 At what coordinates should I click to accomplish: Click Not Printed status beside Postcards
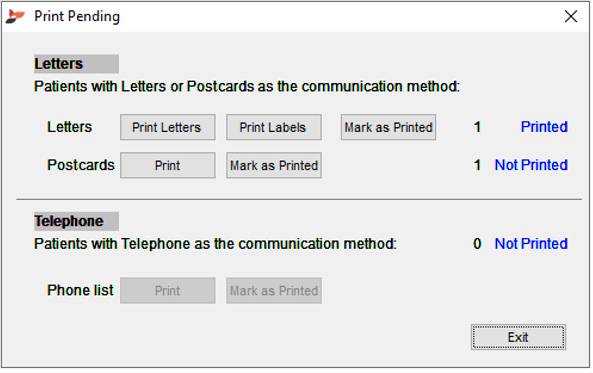point(531,165)
